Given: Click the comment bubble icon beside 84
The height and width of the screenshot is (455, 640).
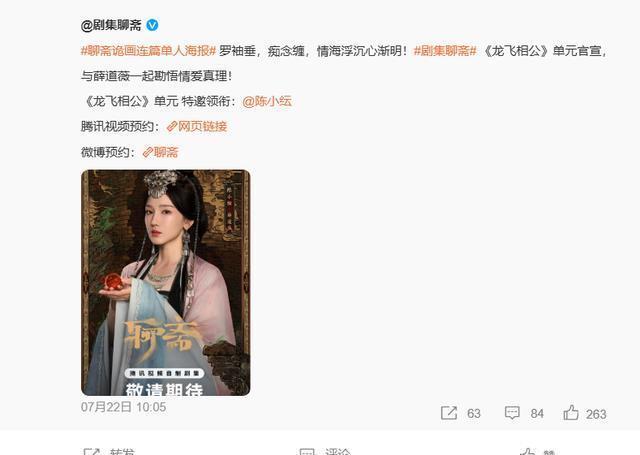Looking at the screenshot, I should tap(512, 413).
